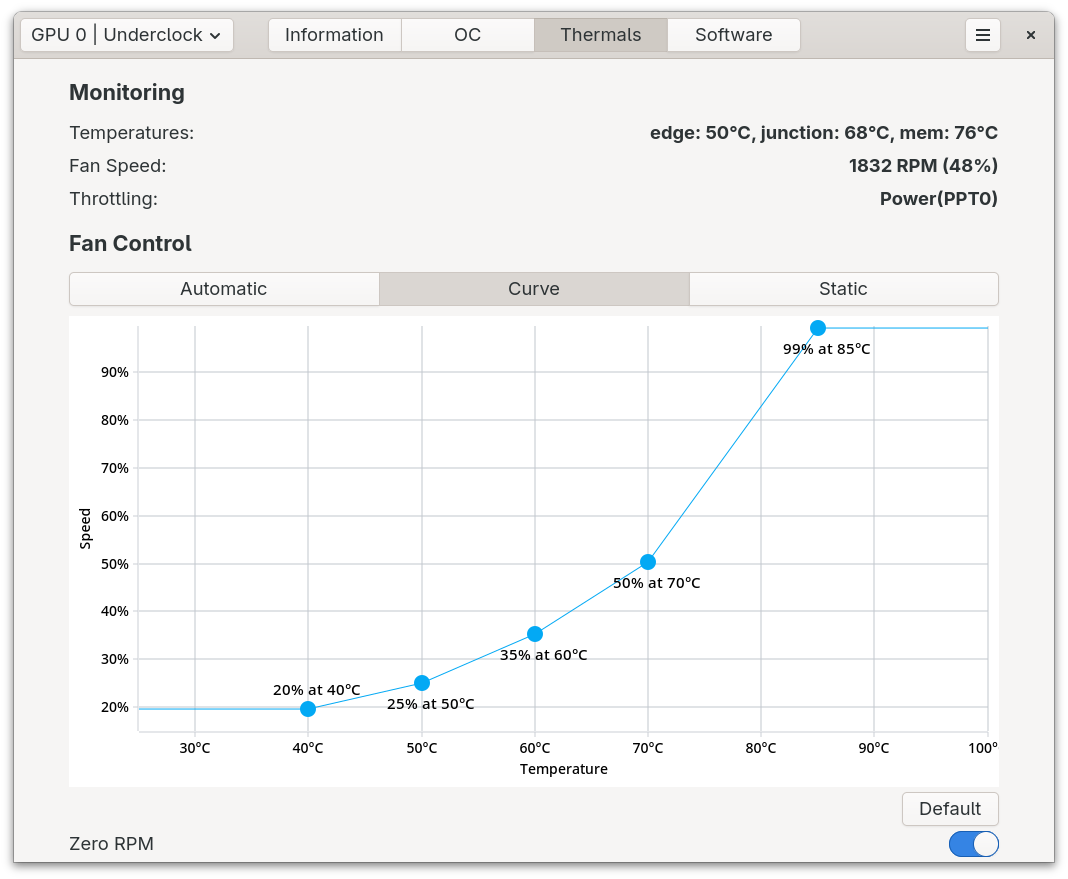Disable the Zero RPM switch
Viewport: 1068px width, 879px height.
click(x=973, y=844)
